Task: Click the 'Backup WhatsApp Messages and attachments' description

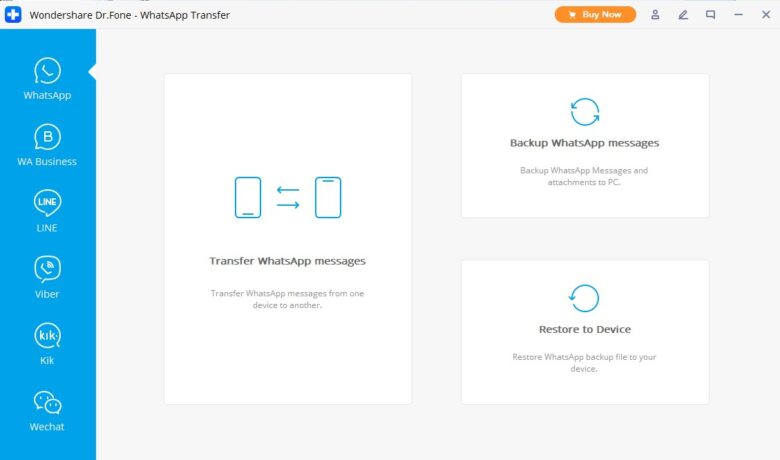Action: click(x=584, y=176)
